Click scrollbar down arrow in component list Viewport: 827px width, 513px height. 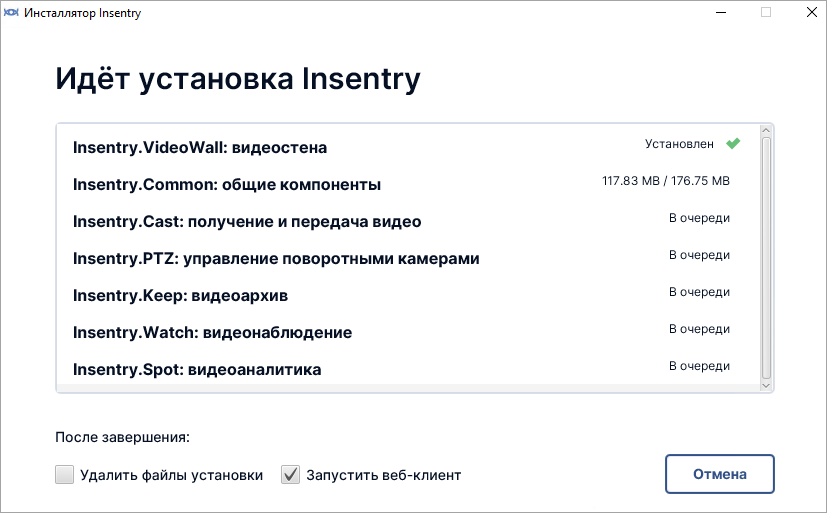(766, 386)
